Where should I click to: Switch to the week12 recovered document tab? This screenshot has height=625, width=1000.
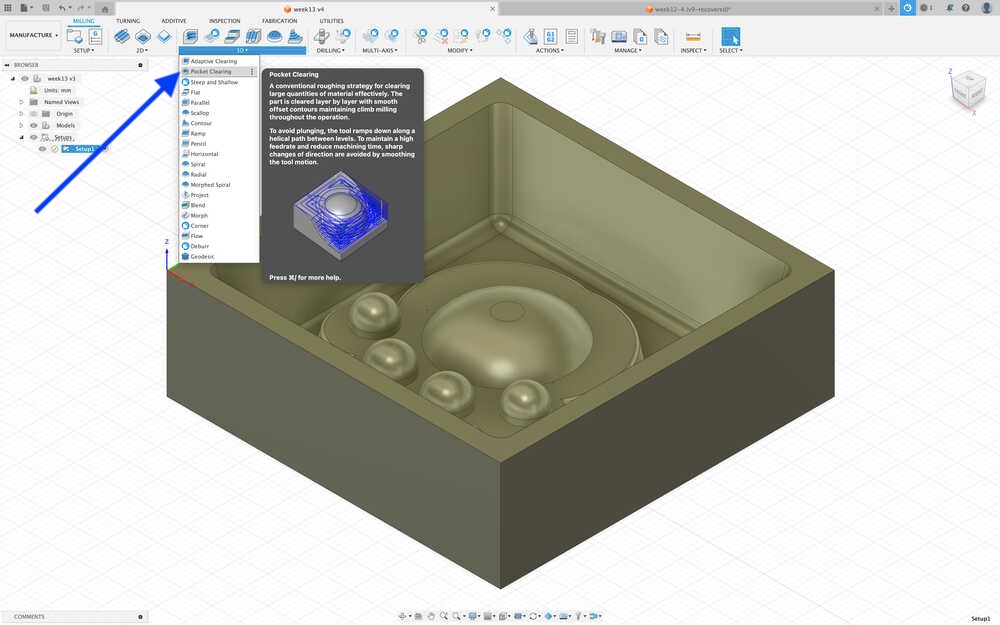[691, 9]
